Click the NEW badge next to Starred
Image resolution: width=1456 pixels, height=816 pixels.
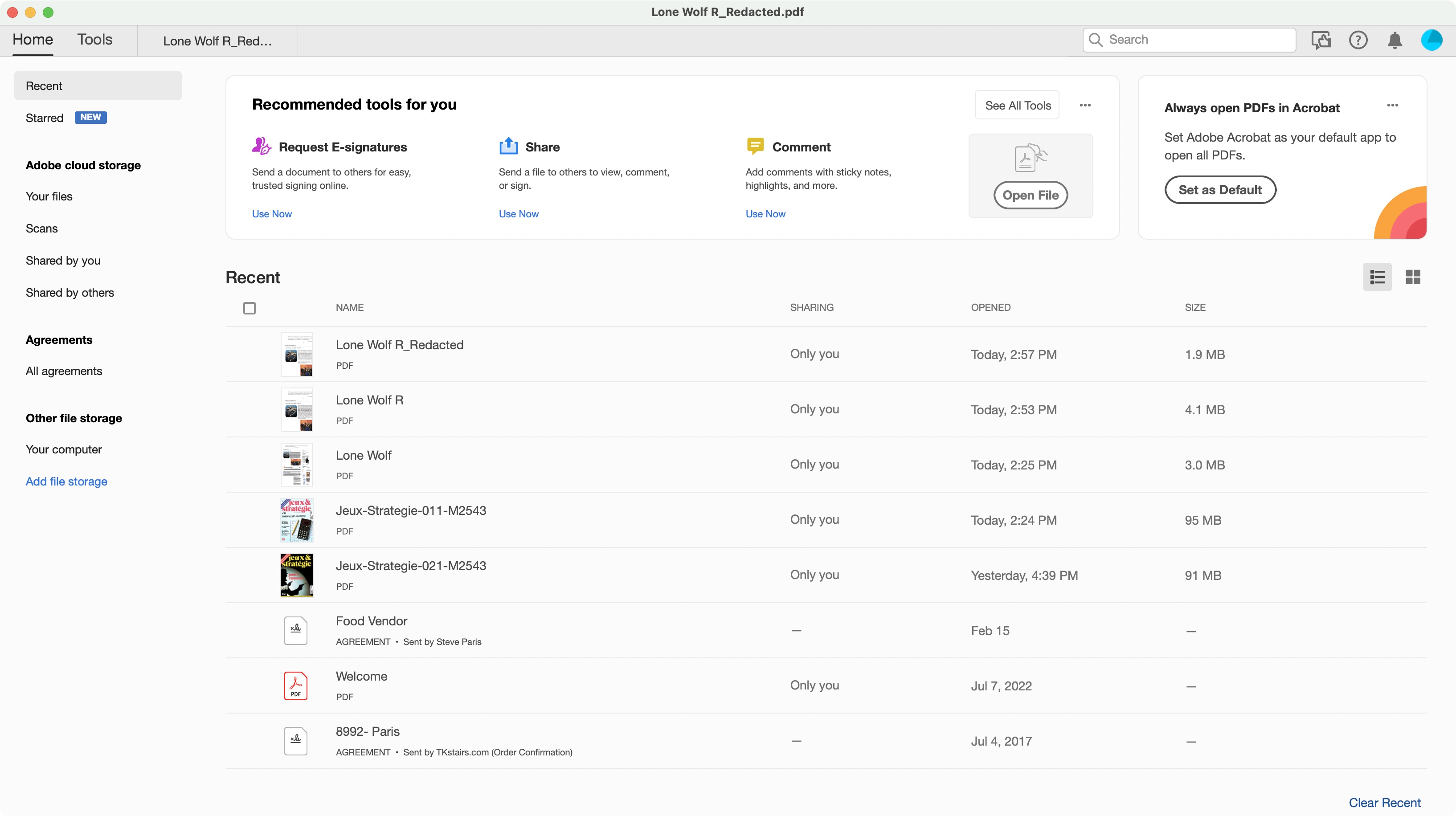(90, 117)
